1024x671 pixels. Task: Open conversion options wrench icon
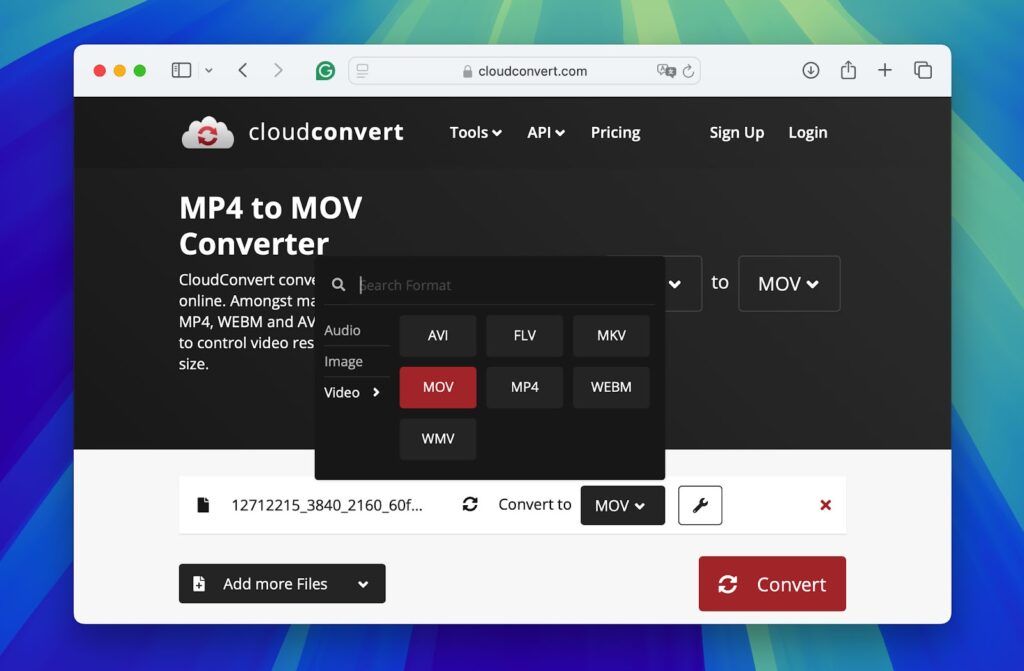click(700, 505)
